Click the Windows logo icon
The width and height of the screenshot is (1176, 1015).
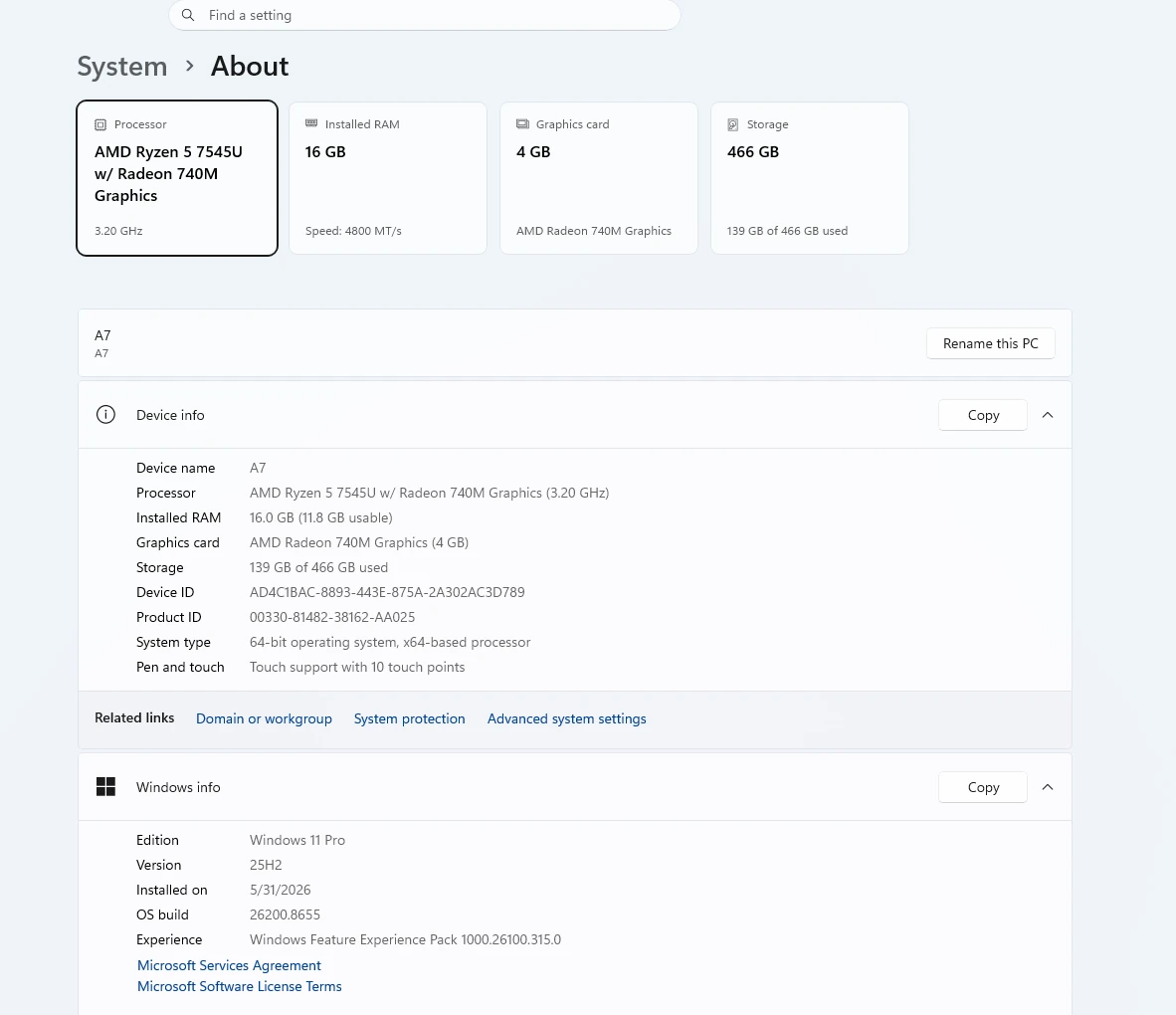tap(105, 787)
